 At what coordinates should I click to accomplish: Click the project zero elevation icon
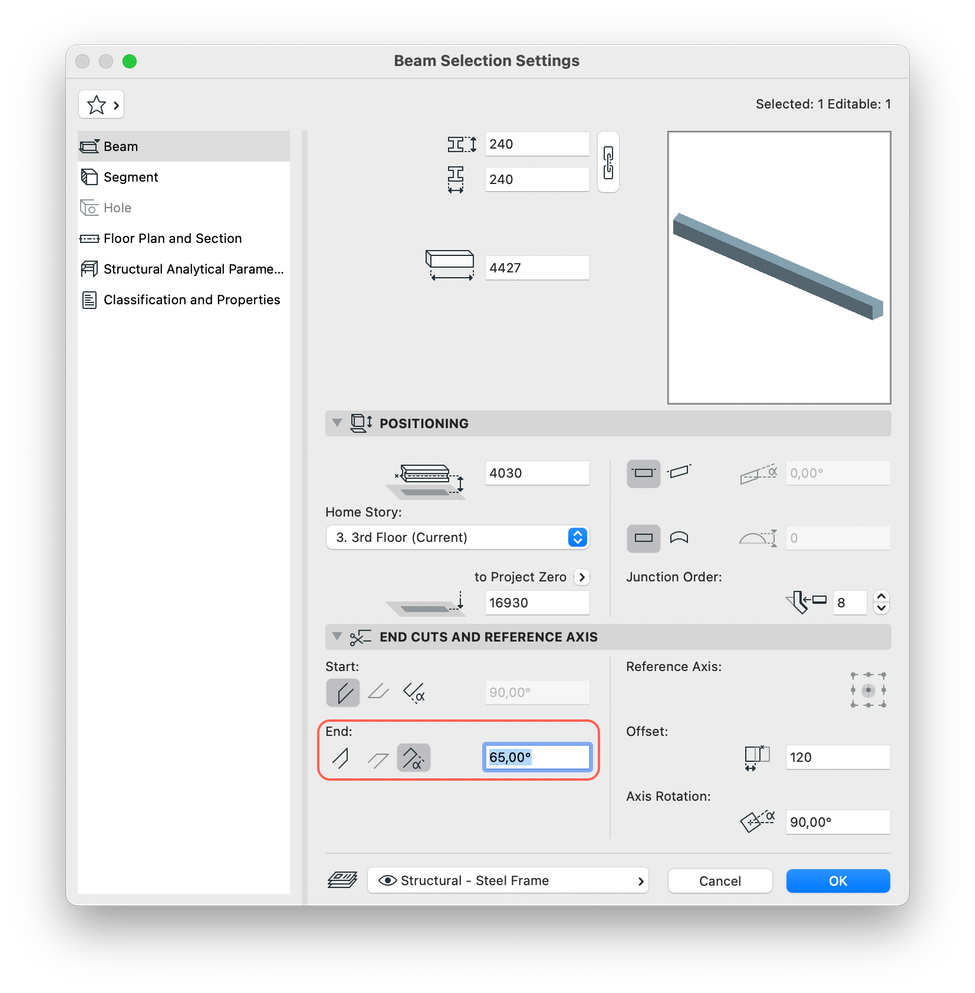[426, 604]
